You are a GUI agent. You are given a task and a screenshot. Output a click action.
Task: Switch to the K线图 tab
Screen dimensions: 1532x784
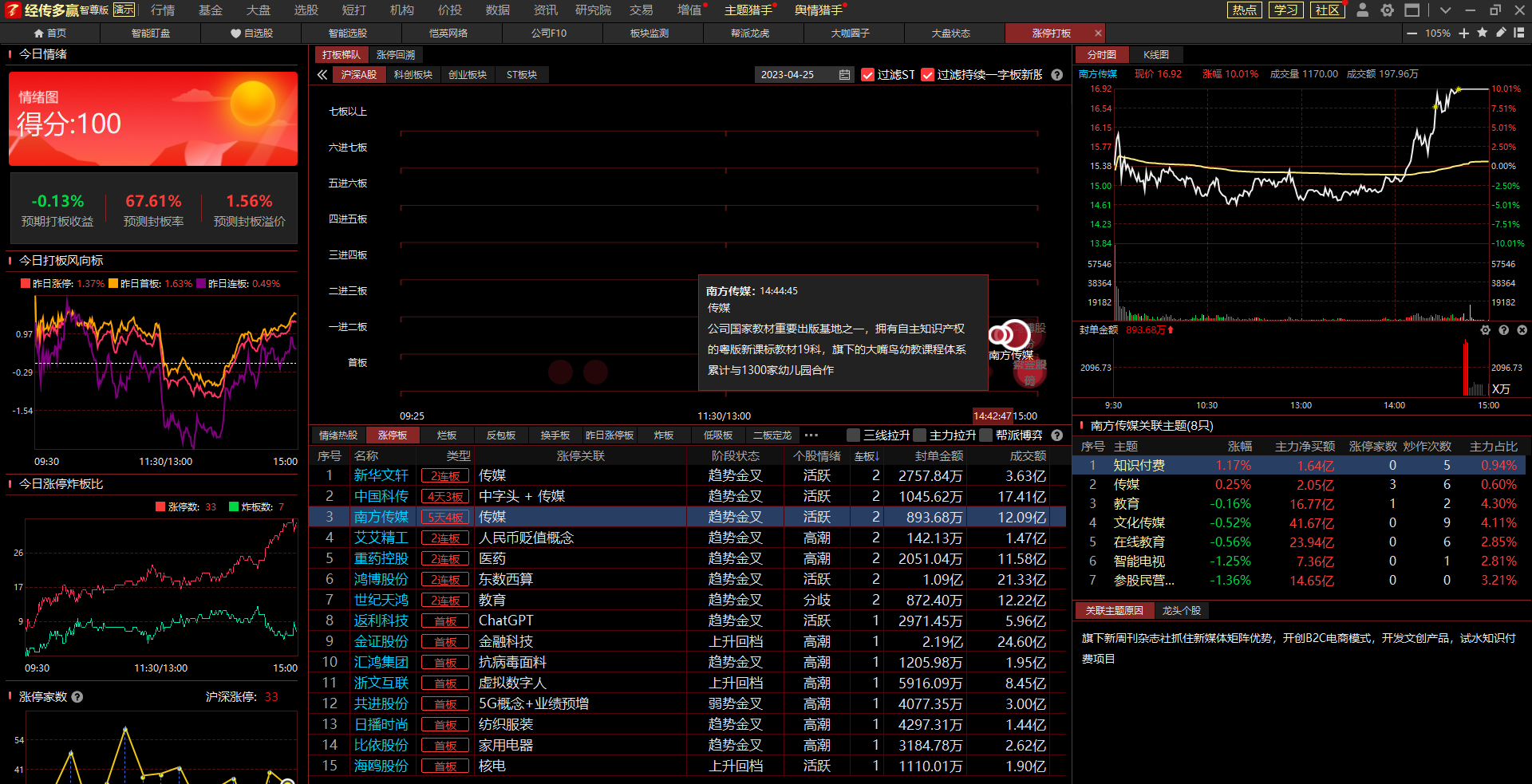coord(1156,55)
